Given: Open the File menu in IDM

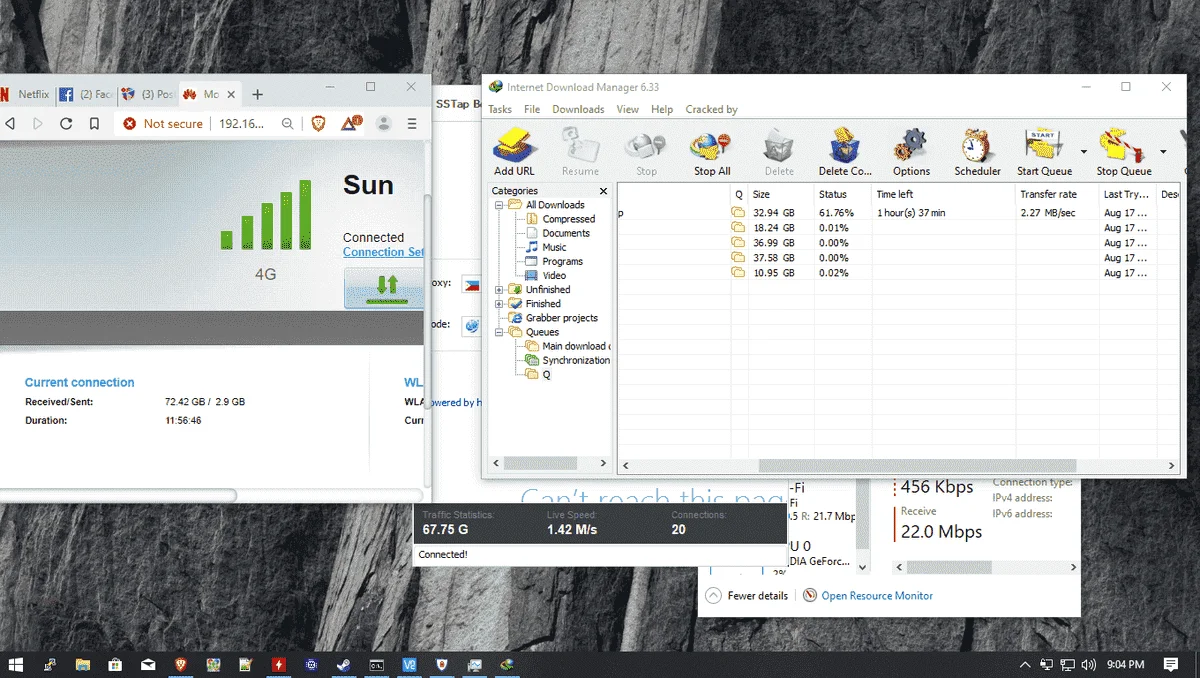Looking at the screenshot, I should pos(532,109).
